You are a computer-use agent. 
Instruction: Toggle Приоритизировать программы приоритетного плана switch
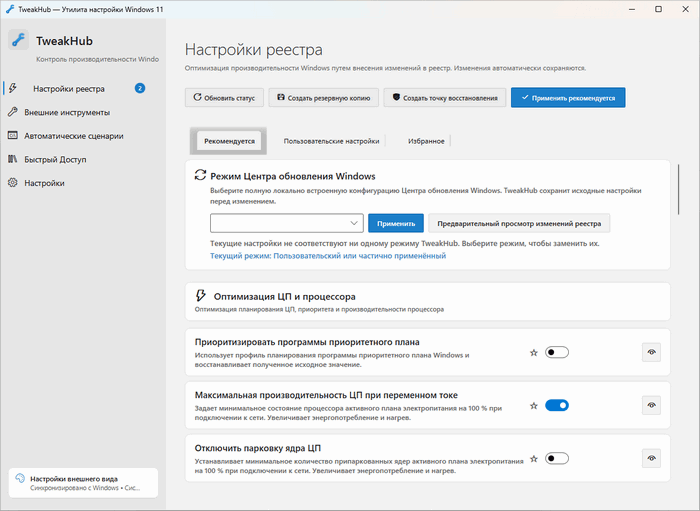[x=557, y=352]
